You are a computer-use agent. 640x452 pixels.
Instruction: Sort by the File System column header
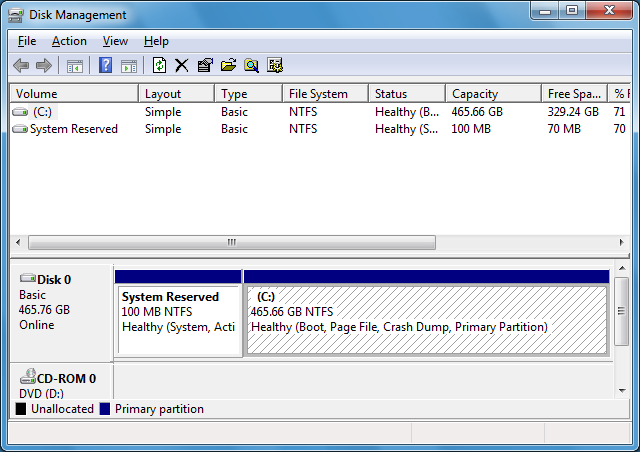tap(326, 94)
